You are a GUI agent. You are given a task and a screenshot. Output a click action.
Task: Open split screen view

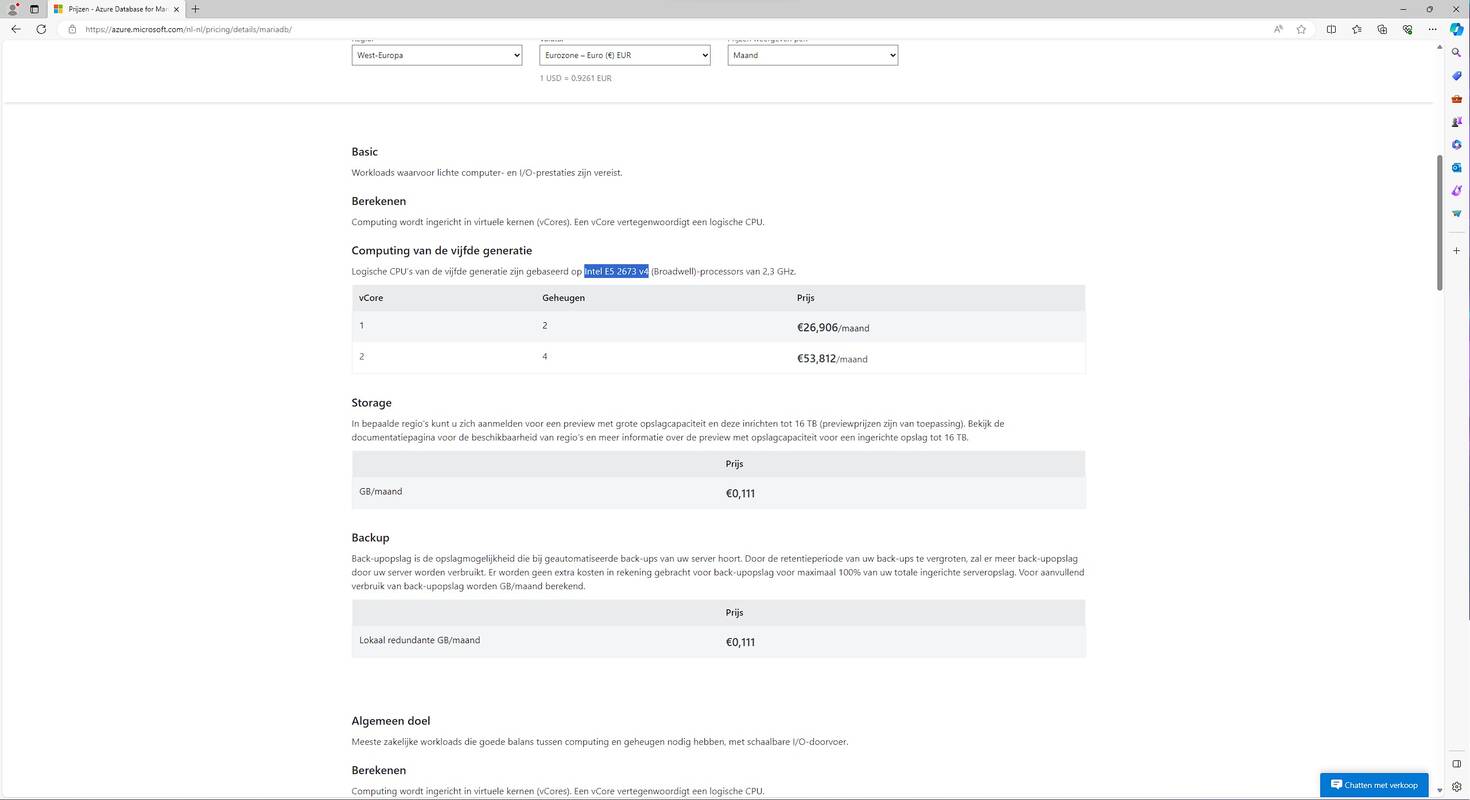(1331, 29)
